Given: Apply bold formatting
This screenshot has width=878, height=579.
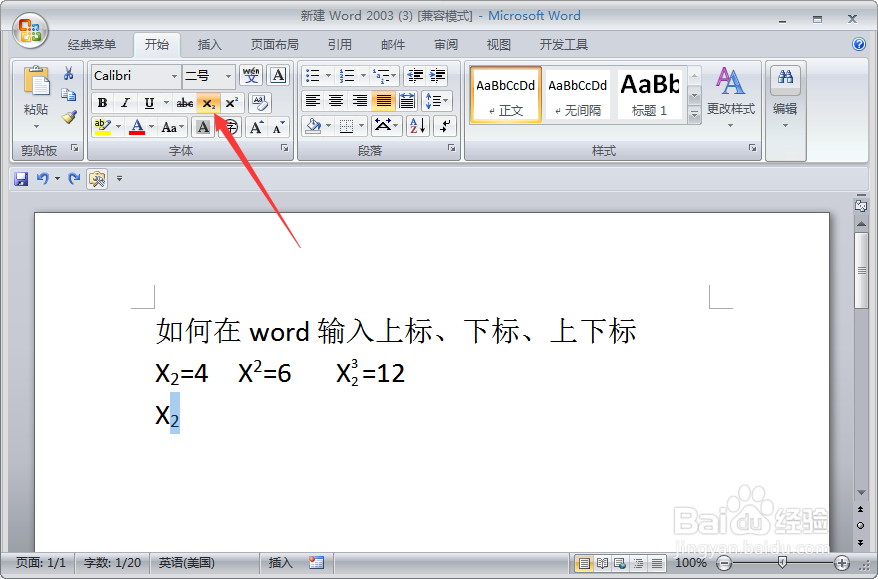Looking at the screenshot, I should point(104,102).
